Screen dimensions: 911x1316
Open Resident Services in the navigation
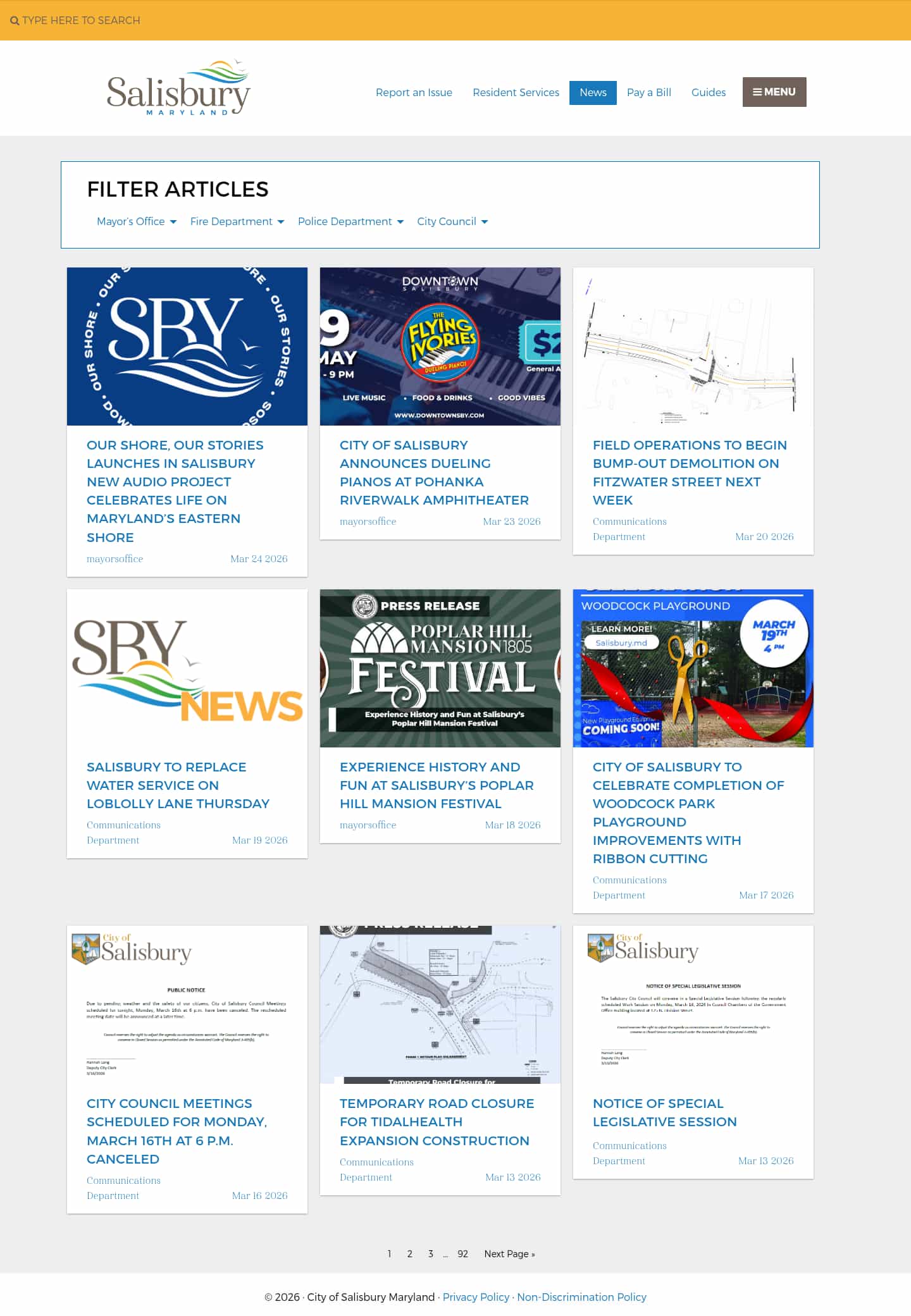[516, 92]
